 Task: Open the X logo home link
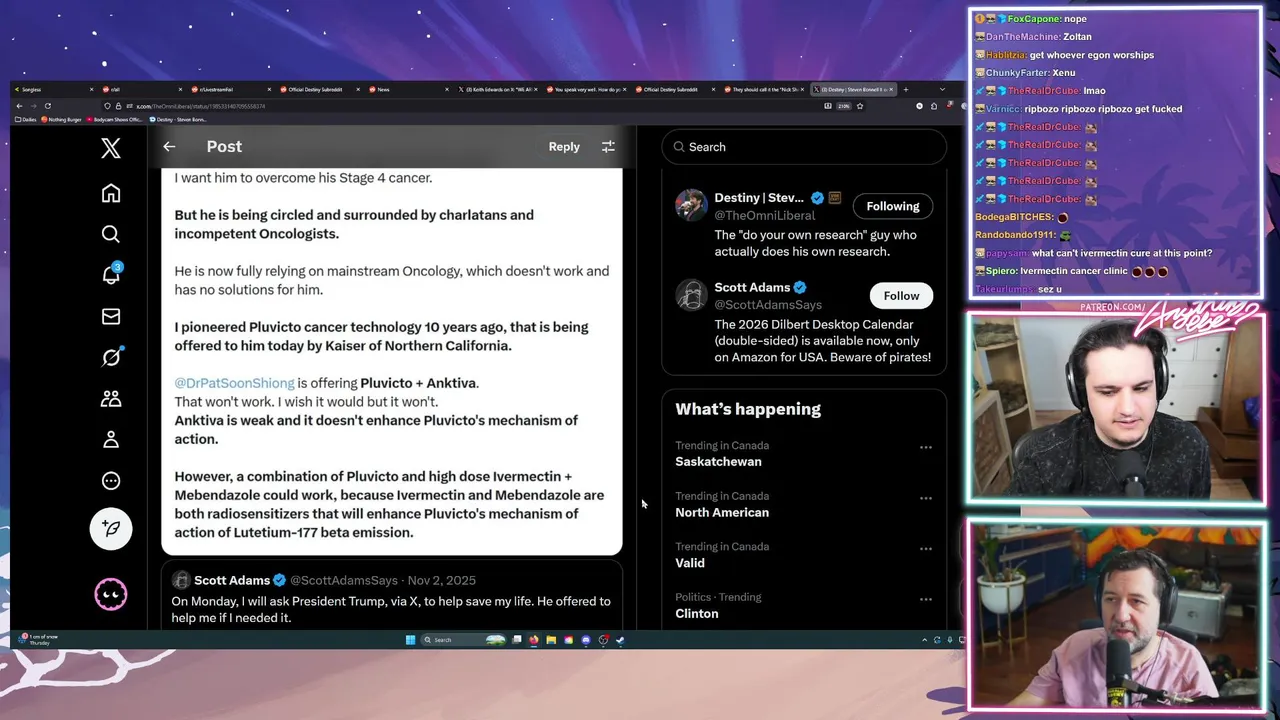[111, 148]
